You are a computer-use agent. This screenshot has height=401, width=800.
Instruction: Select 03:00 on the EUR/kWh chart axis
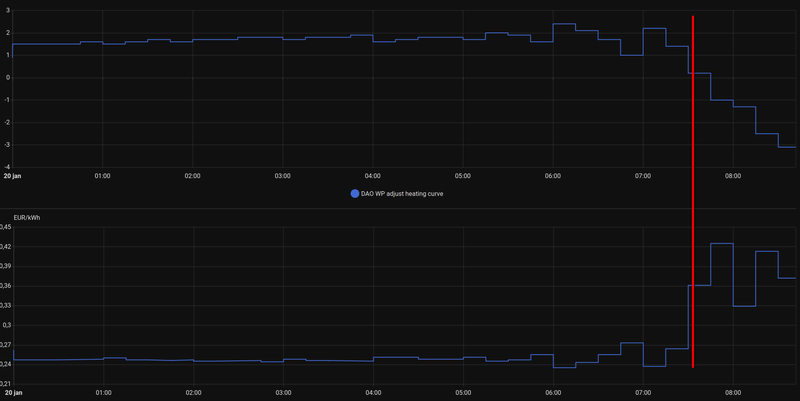click(x=283, y=393)
